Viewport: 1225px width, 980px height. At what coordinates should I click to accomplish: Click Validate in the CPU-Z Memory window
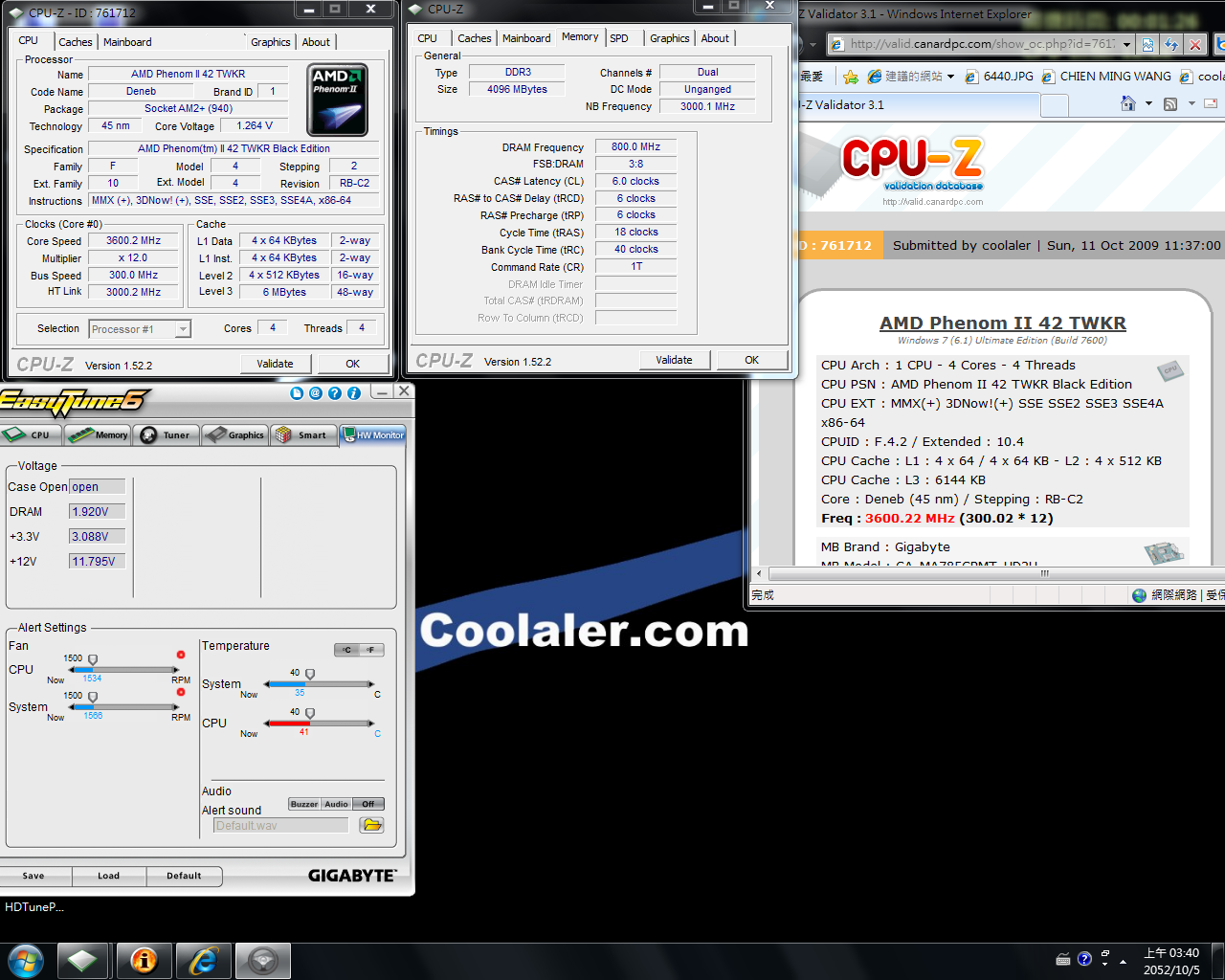(x=675, y=360)
